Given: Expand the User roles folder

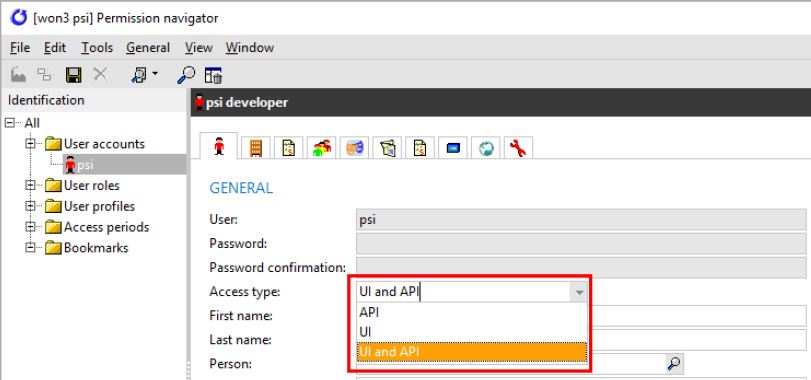Looking at the screenshot, I should click(31, 185).
